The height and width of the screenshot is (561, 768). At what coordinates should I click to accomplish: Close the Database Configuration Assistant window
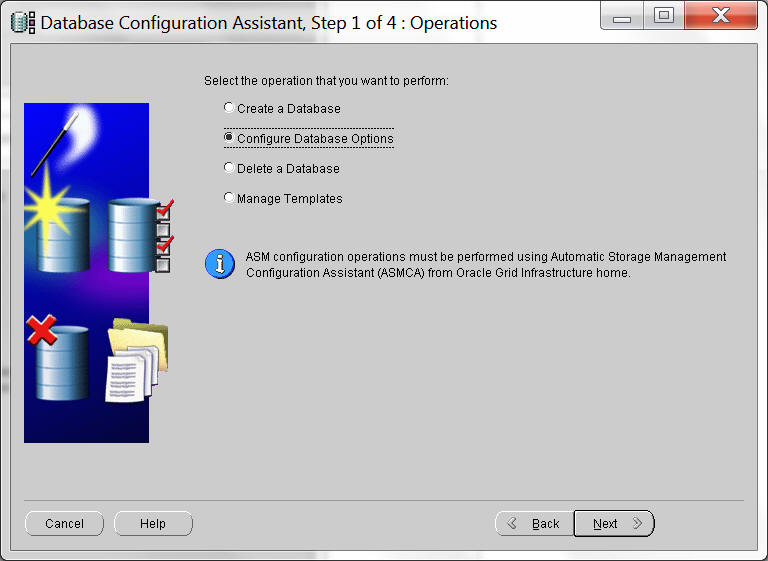pyautogui.click(x=720, y=15)
